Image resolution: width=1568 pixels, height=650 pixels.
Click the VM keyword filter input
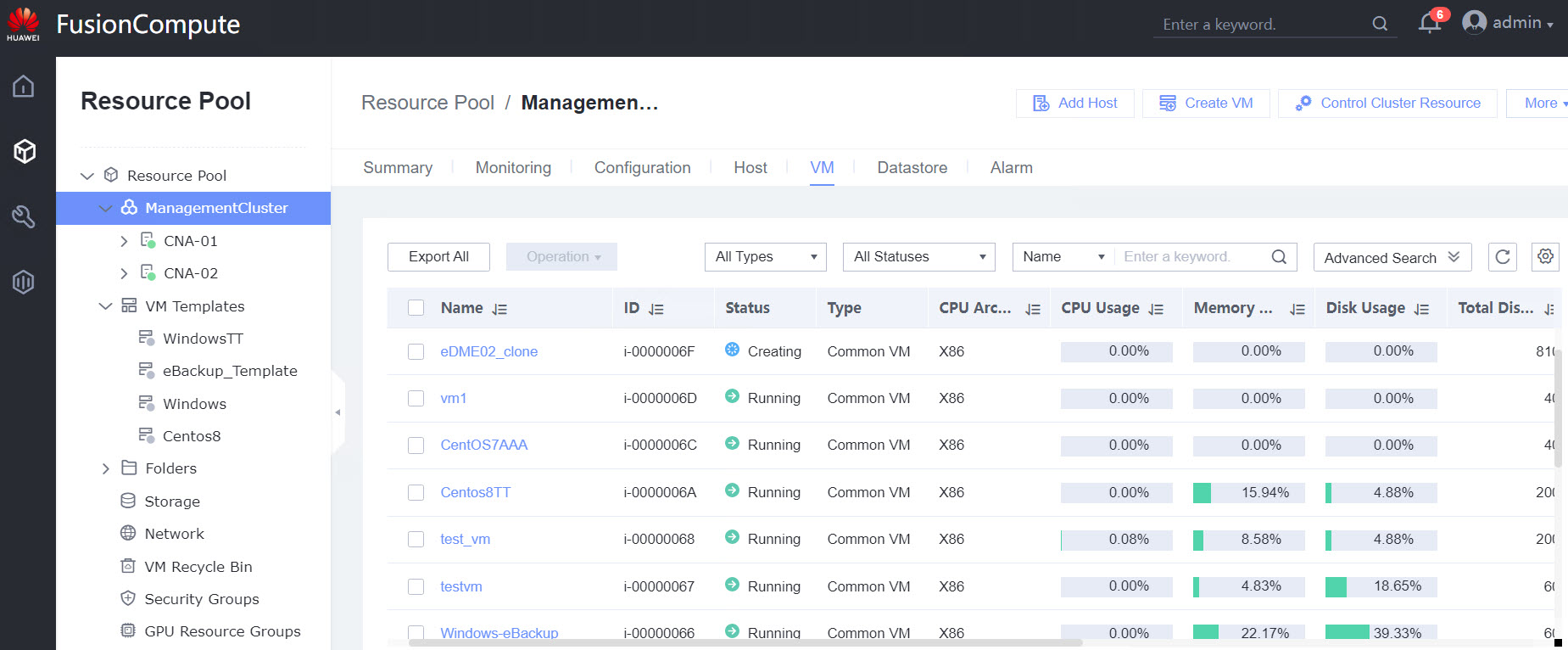[x=1192, y=257]
